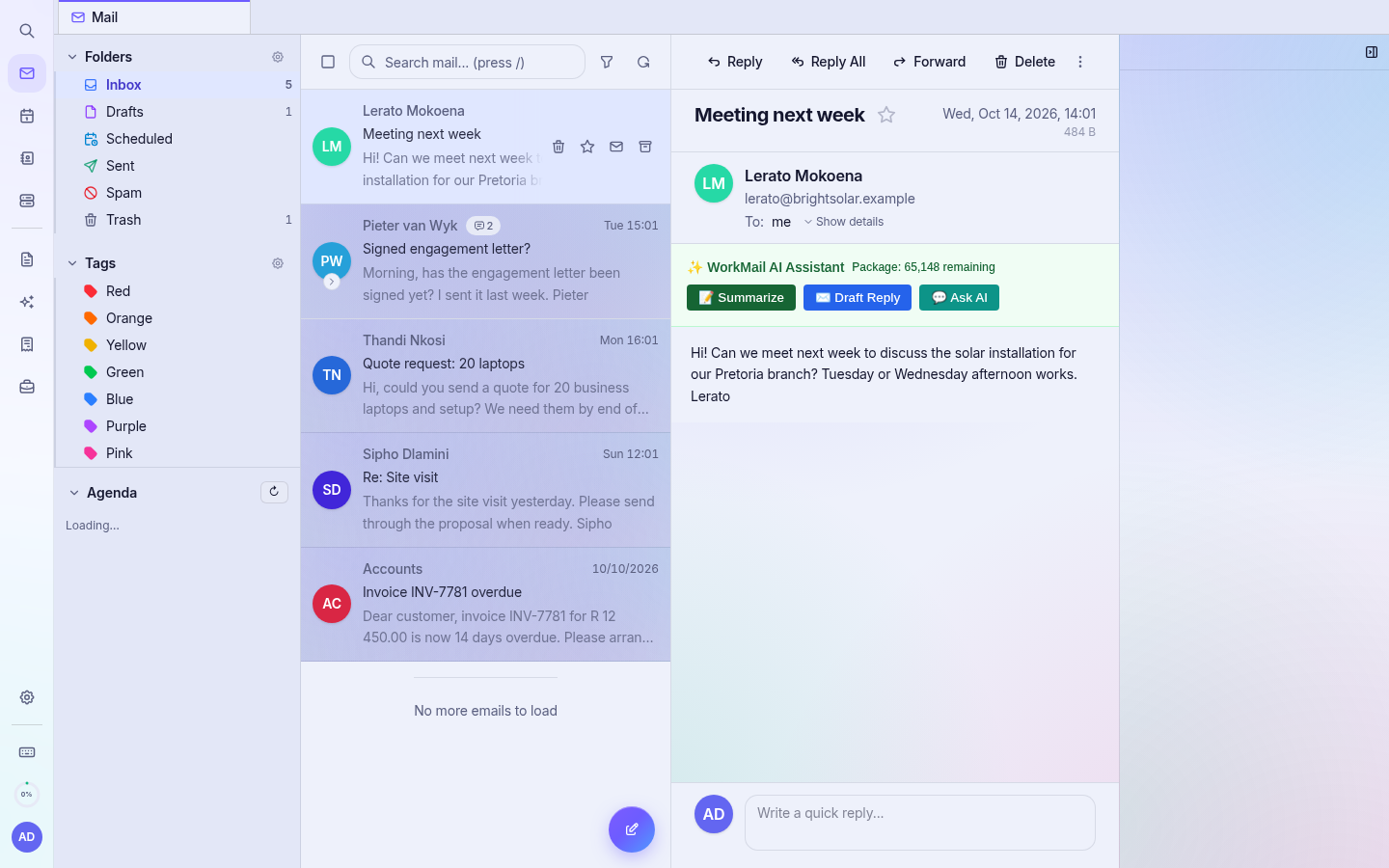This screenshot has height=868, width=1389.
Task: Select the Mail tab
Action: [x=154, y=17]
